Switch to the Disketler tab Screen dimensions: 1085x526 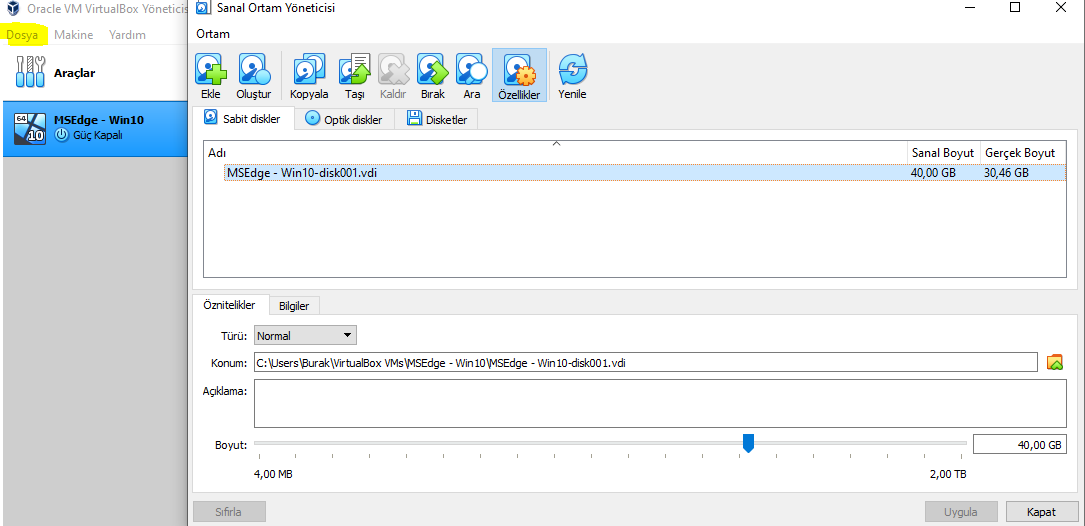(437, 119)
